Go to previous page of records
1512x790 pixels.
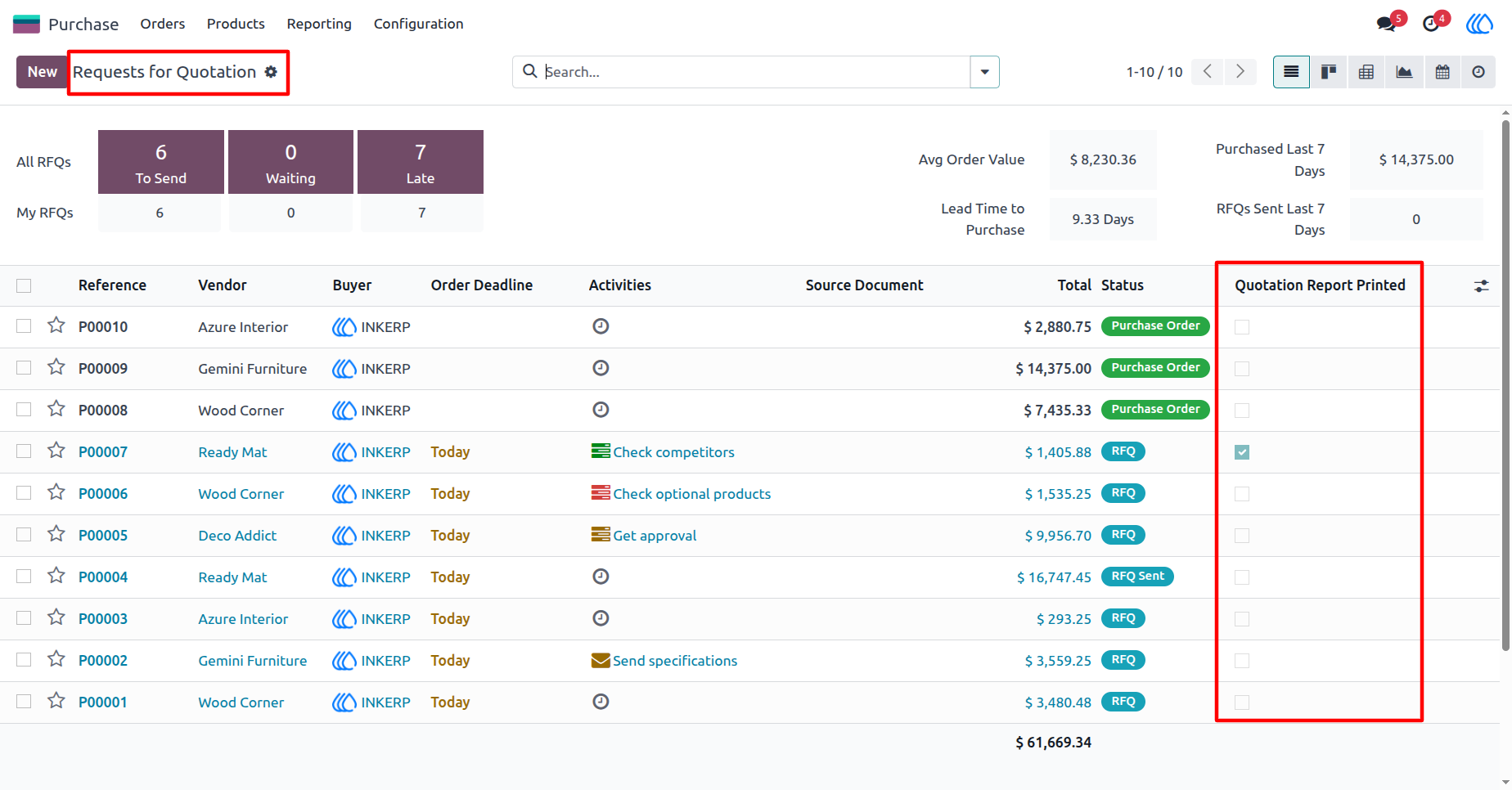[x=1208, y=72]
